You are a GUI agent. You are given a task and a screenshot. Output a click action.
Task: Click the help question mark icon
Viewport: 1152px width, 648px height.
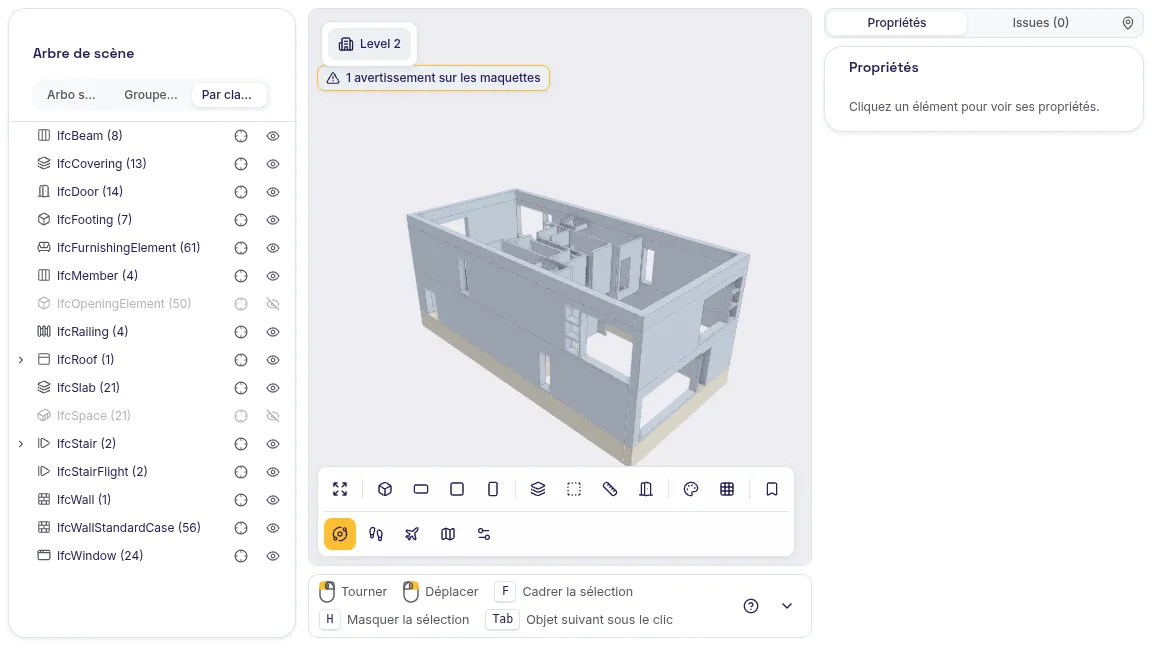(751, 606)
